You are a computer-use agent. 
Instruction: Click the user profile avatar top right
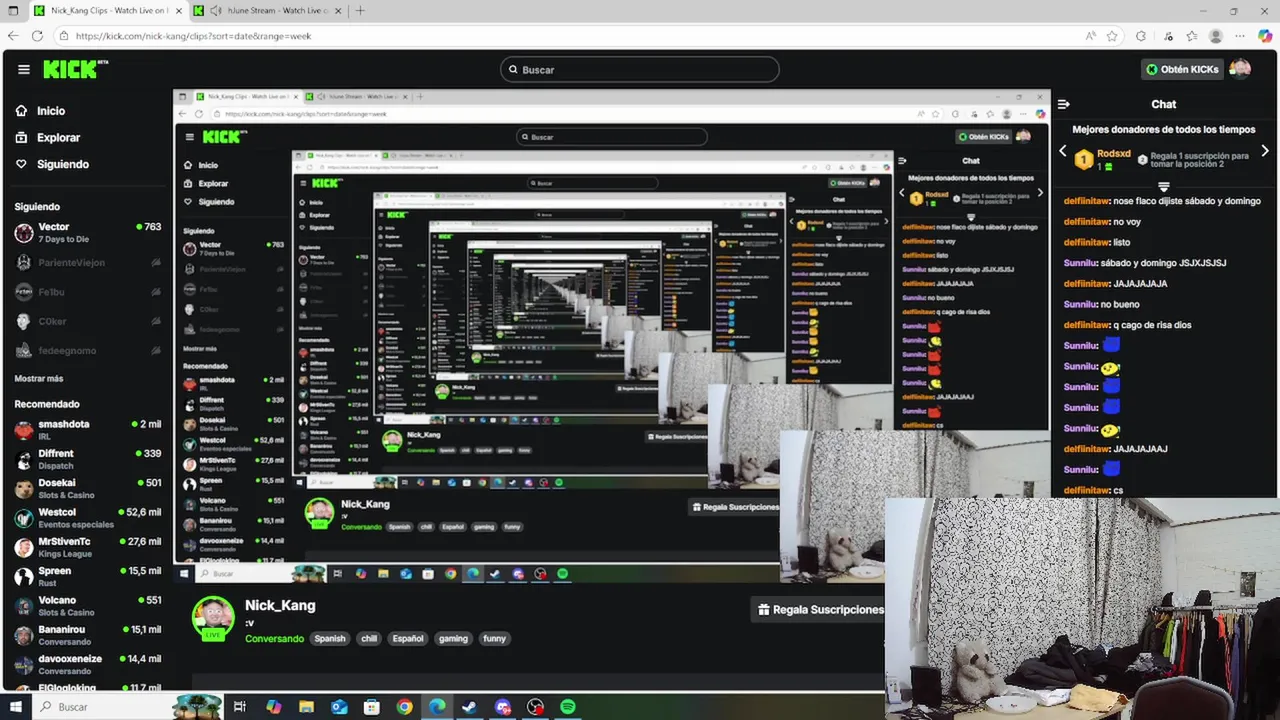[1240, 69]
